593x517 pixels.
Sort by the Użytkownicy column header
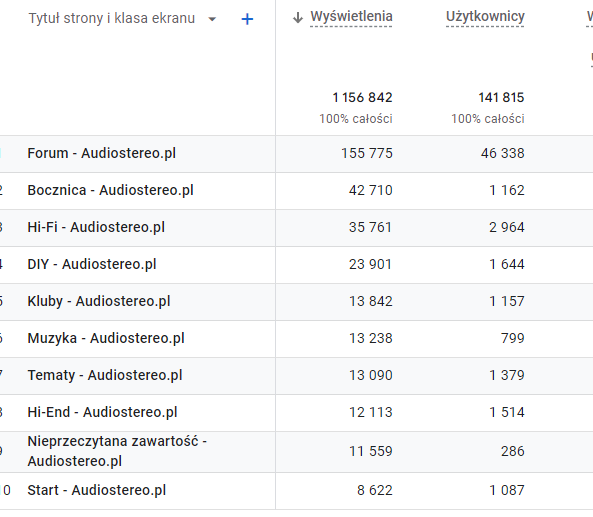point(485,17)
